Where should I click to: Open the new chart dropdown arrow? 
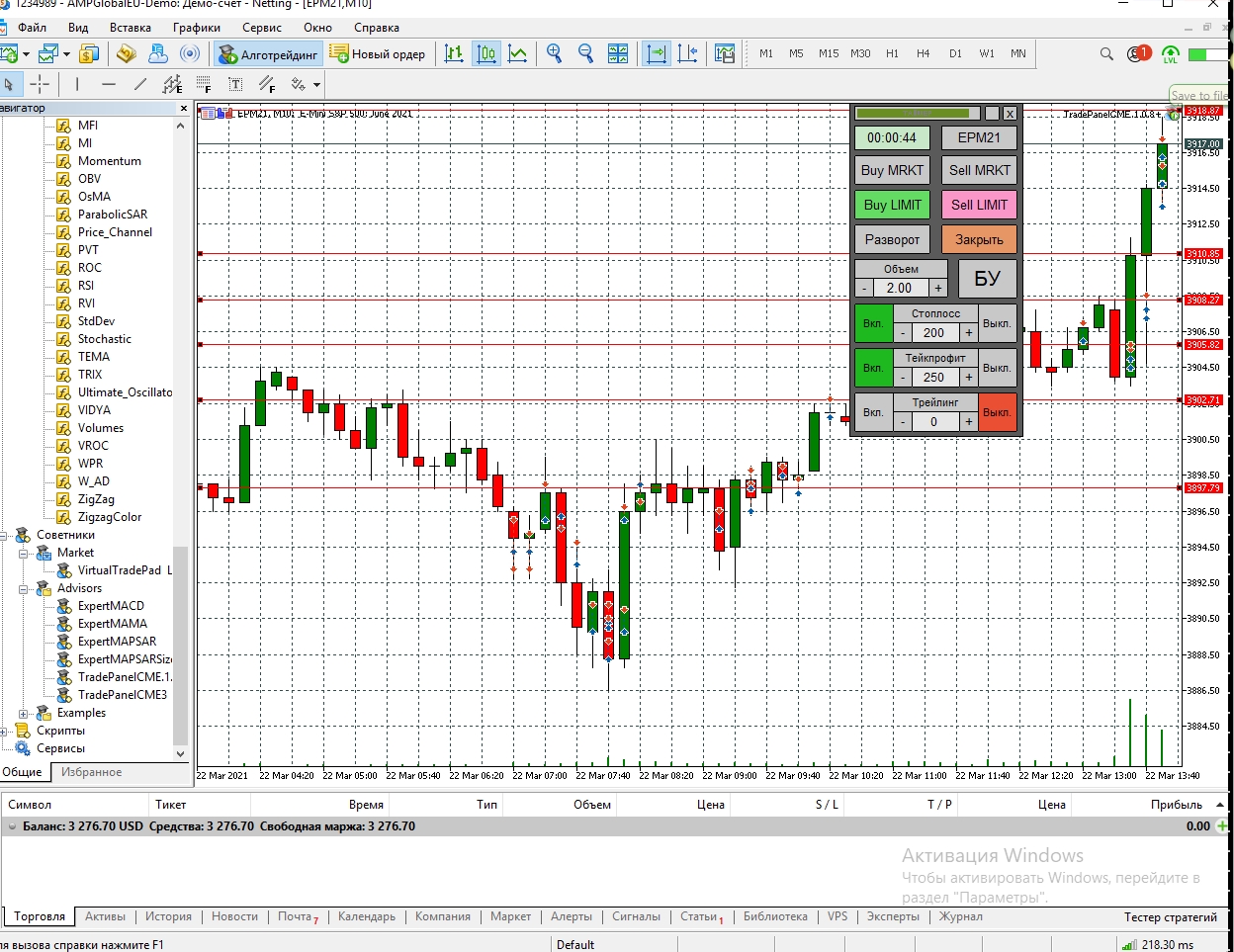click(26, 53)
